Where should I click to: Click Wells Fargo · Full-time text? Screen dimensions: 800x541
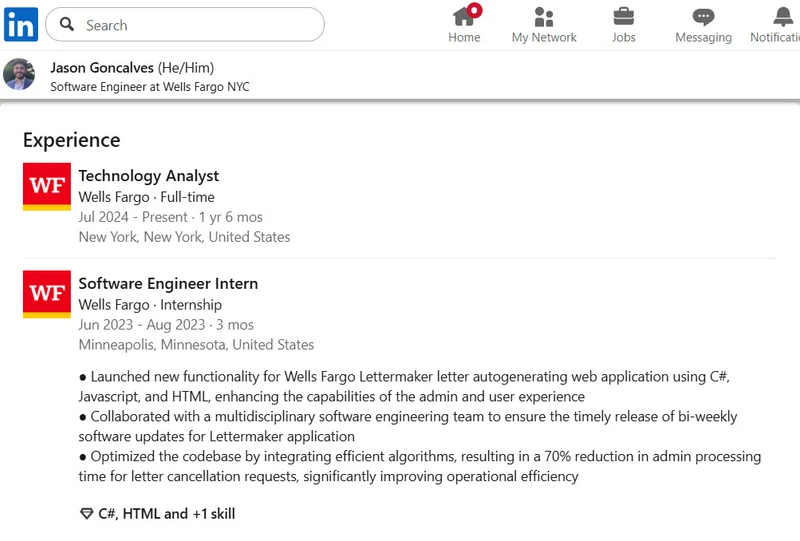(x=146, y=197)
